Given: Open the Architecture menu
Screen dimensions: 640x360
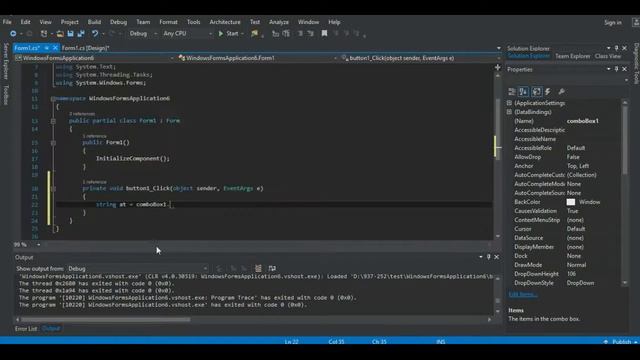Looking at the screenshot, I should click(x=225, y=22).
